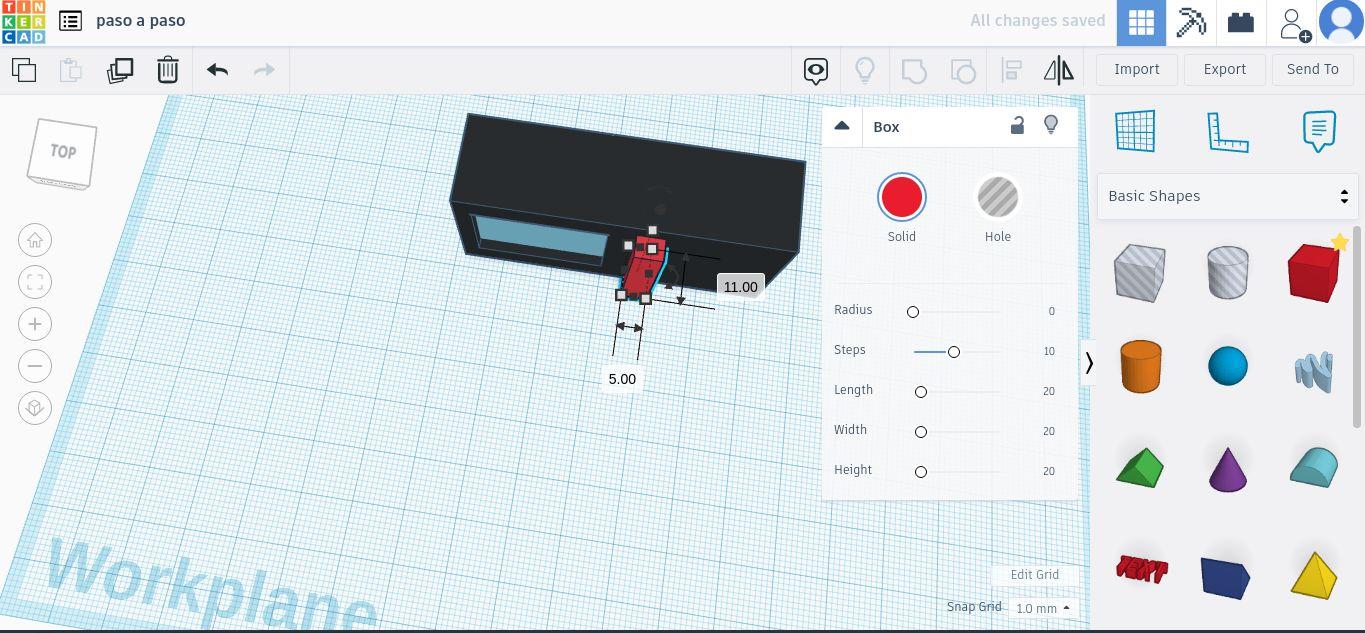
Task: Open the Snap Grid 1.0 mm dropdown
Action: tap(1042, 608)
